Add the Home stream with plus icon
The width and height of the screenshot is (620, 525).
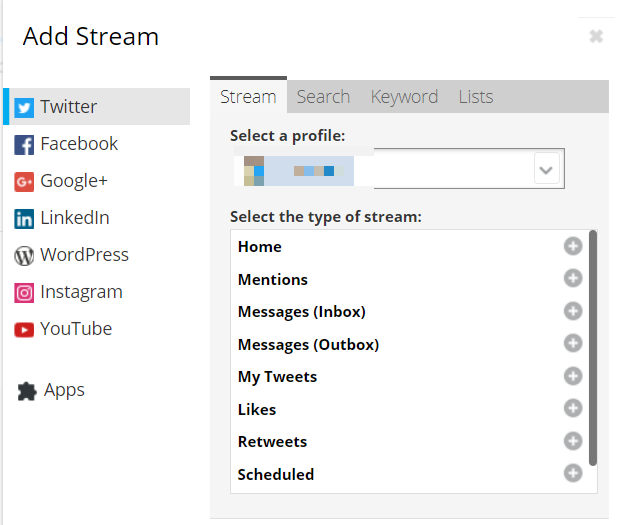click(573, 247)
